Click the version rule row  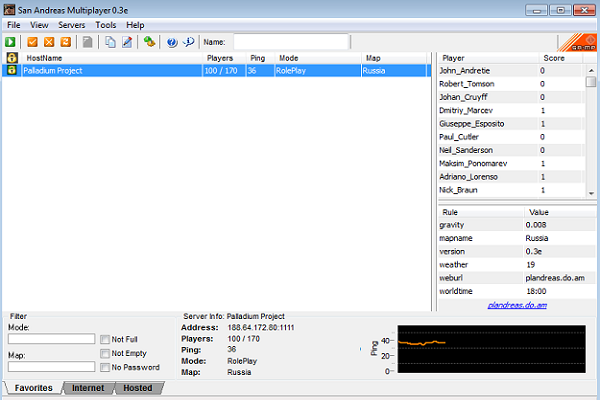coord(517,251)
